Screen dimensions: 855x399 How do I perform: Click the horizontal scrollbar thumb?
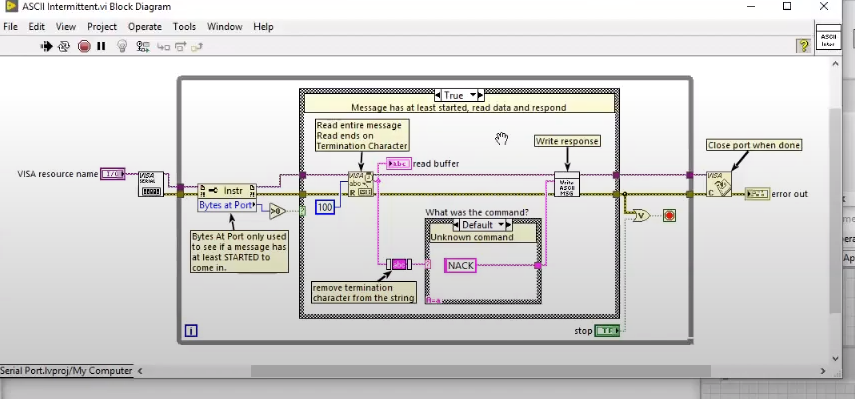pyautogui.click(x=480, y=371)
